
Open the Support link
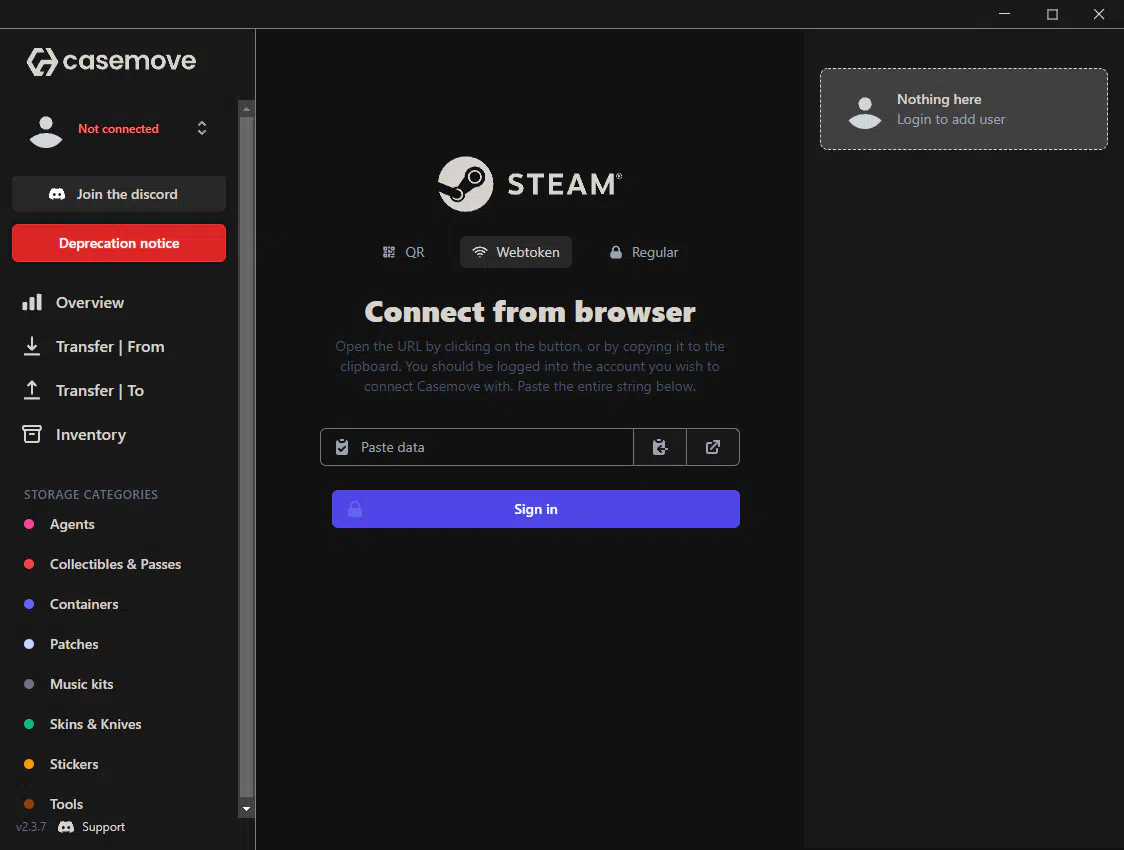[103, 827]
